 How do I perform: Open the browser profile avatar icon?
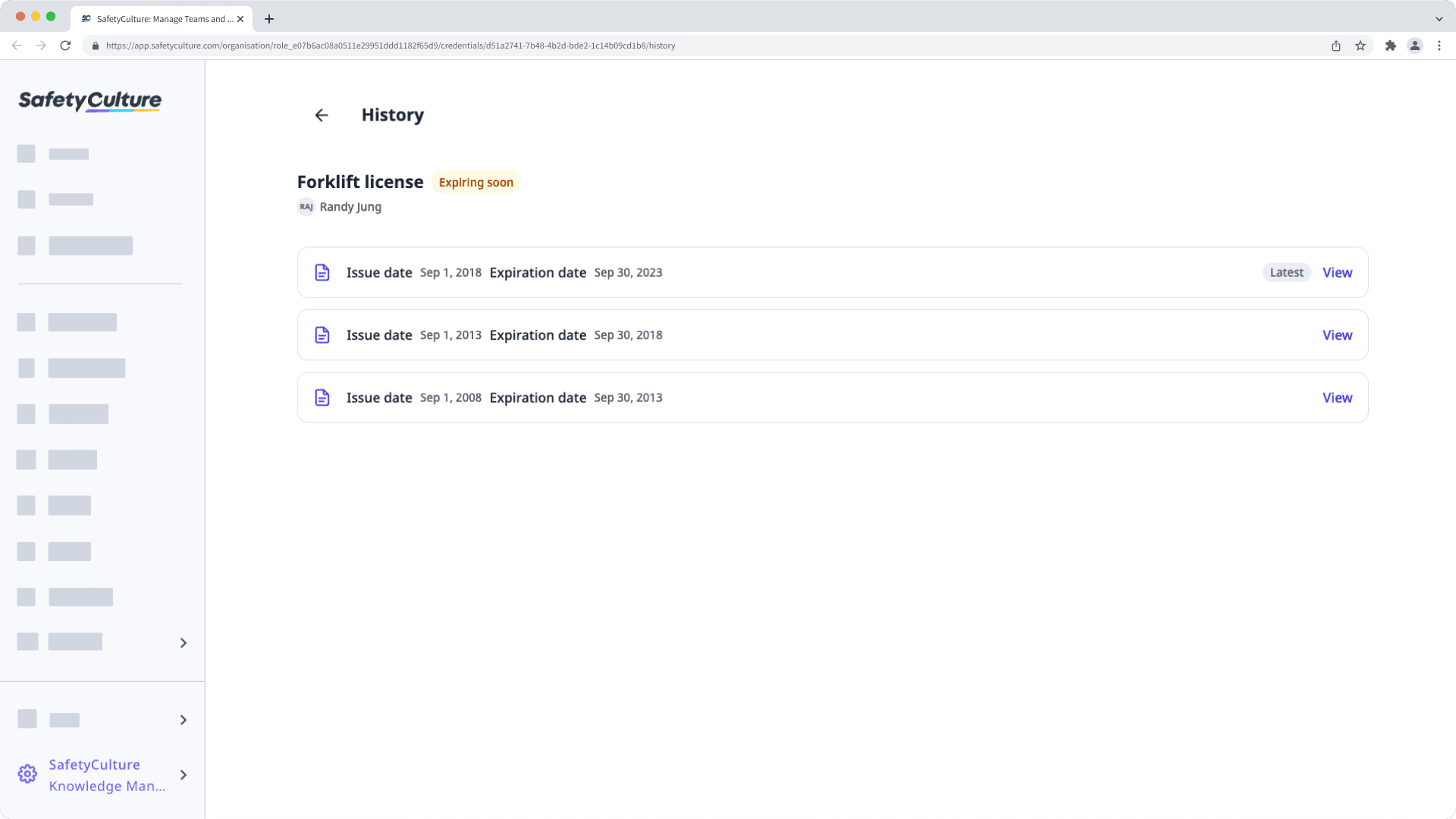[1415, 45]
